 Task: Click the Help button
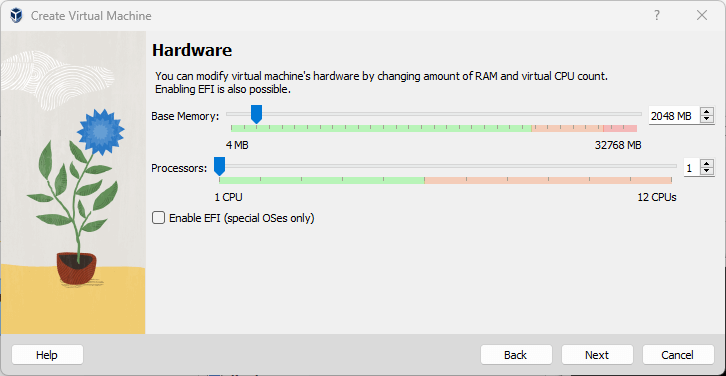47,355
